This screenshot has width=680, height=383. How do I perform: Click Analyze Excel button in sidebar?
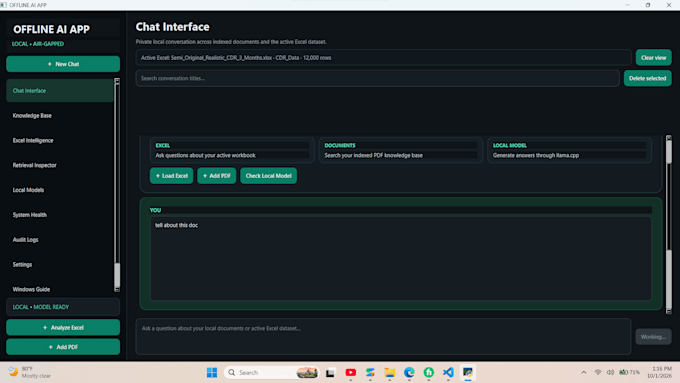coord(63,327)
